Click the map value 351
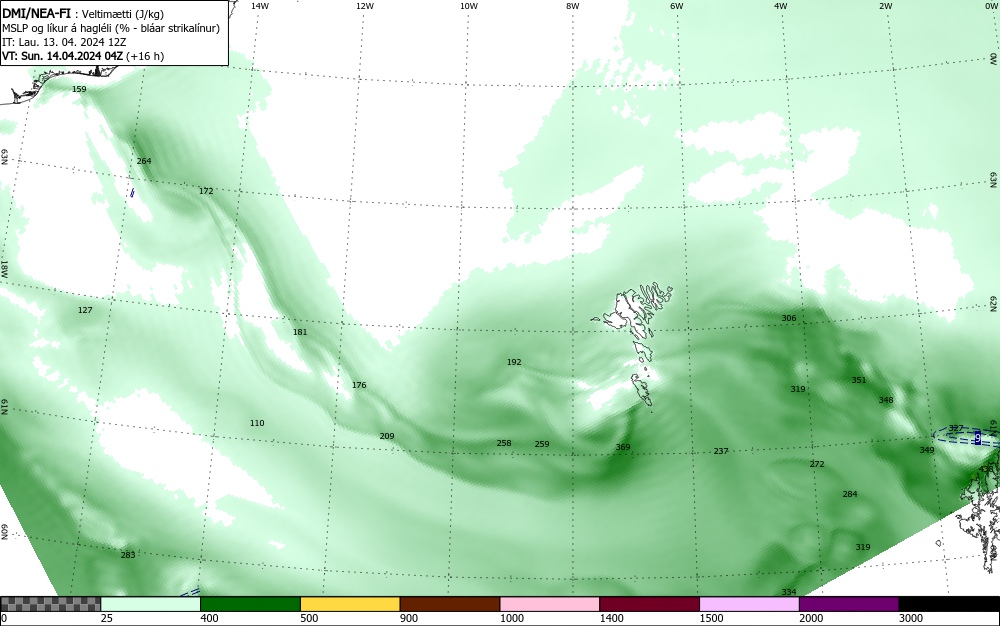This screenshot has height=626, width=1000. [x=859, y=380]
